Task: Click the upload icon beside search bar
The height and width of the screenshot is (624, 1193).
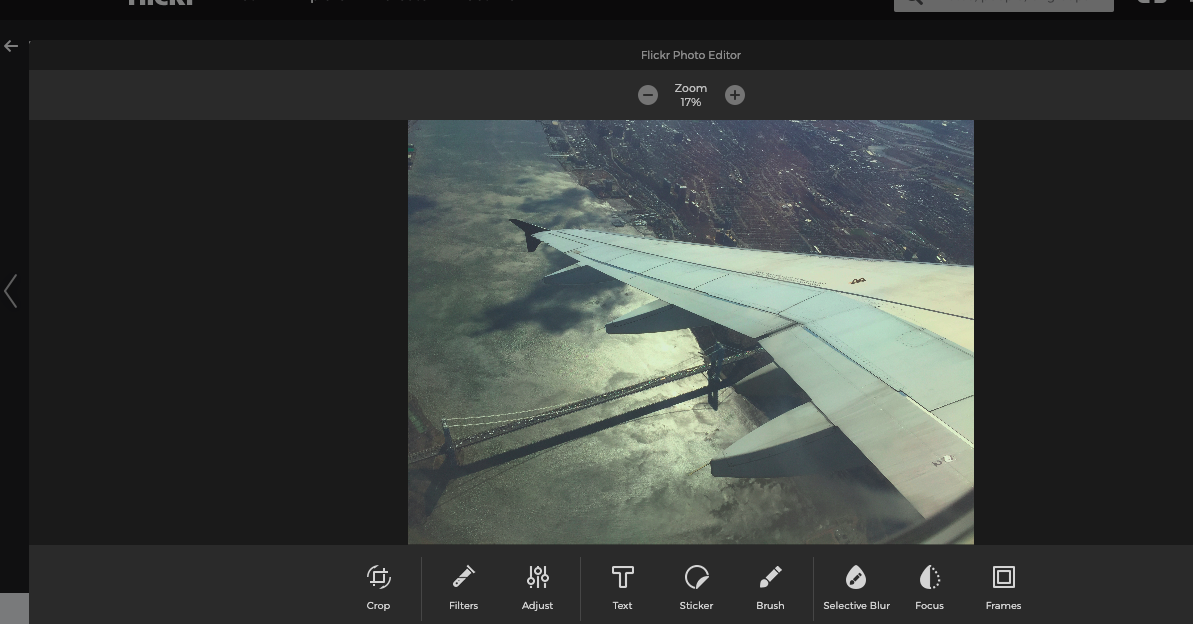Action: 1151,3
